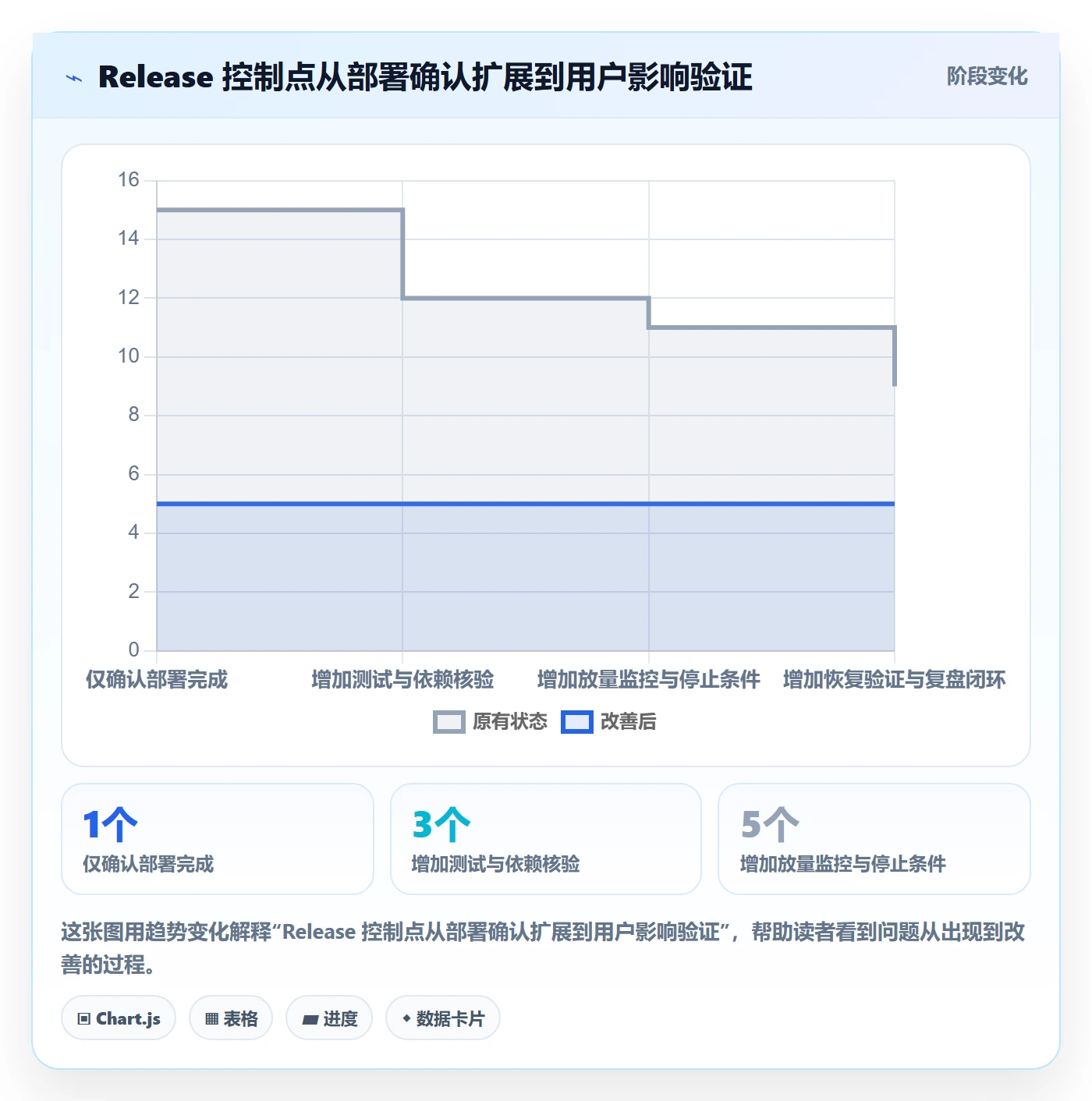Click the 5个 figure in third card
1092x1101 pixels.
pyautogui.click(x=770, y=824)
